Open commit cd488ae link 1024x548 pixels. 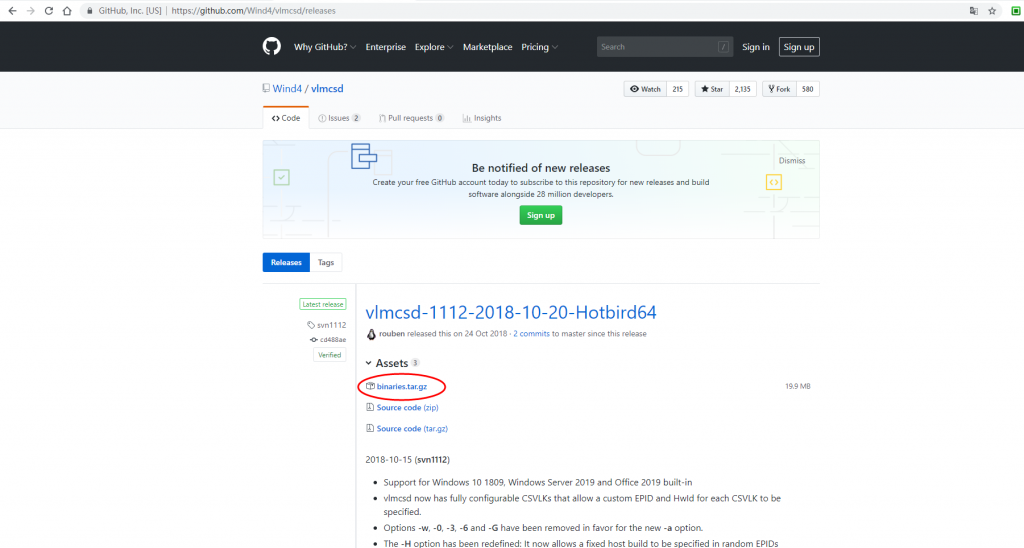333,340
